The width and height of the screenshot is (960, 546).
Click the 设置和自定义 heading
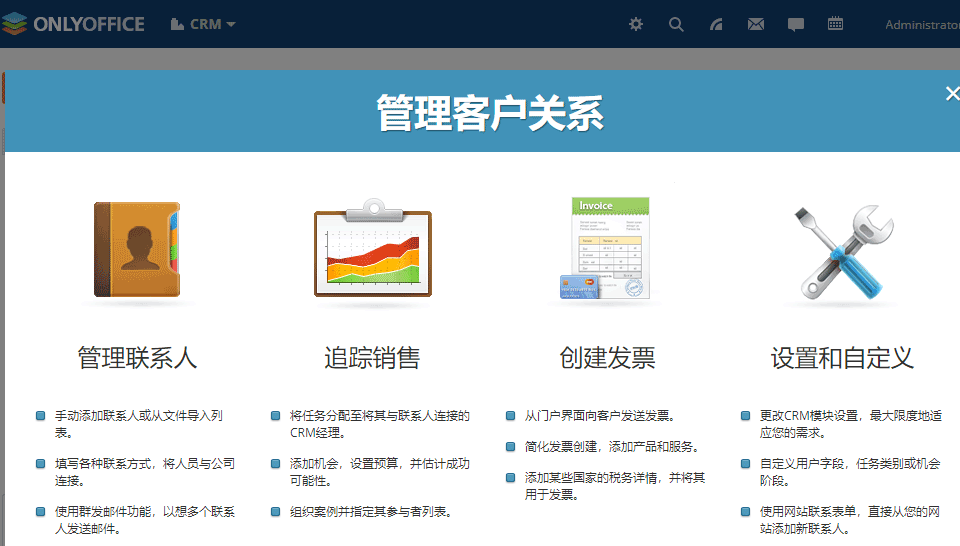click(x=842, y=358)
